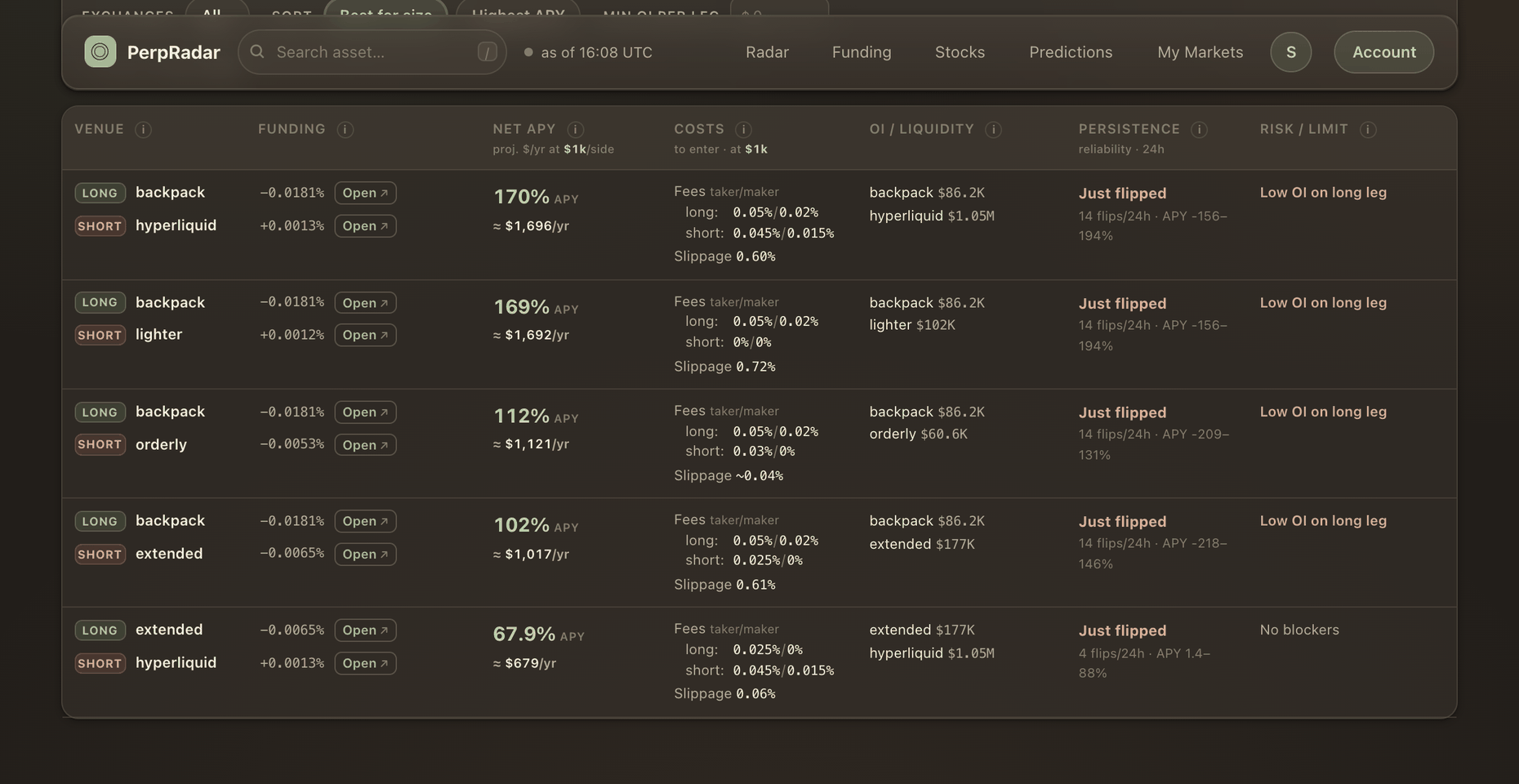1519x784 pixels.
Task: Click the S user avatar icon
Action: 1291,52
